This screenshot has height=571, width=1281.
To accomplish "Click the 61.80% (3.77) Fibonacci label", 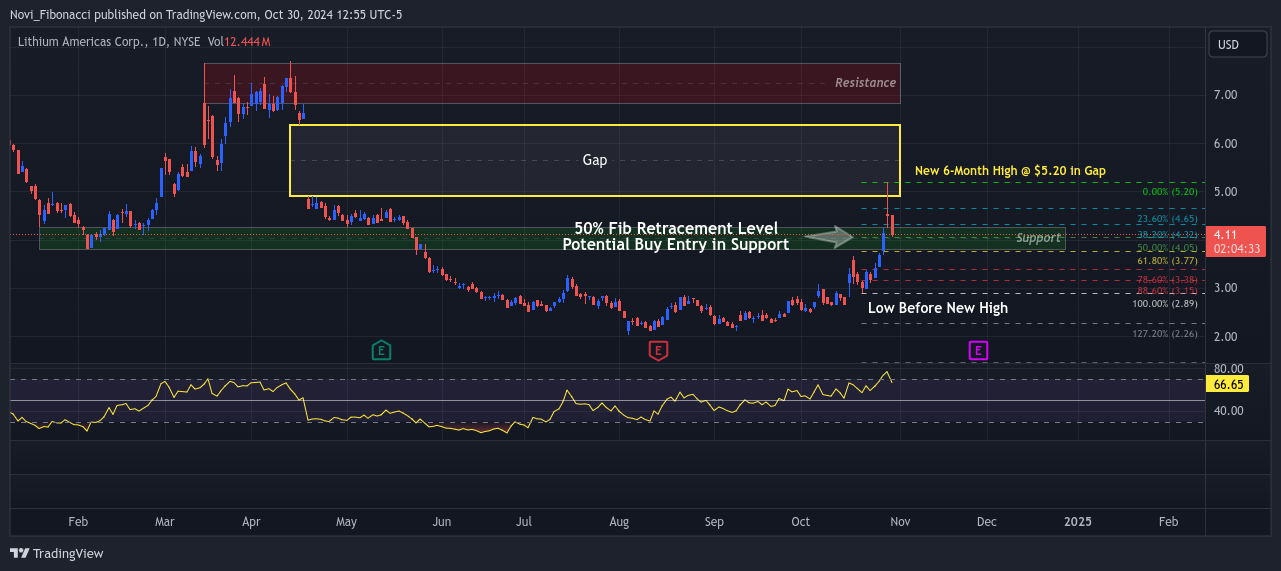I will [1167, 261].
